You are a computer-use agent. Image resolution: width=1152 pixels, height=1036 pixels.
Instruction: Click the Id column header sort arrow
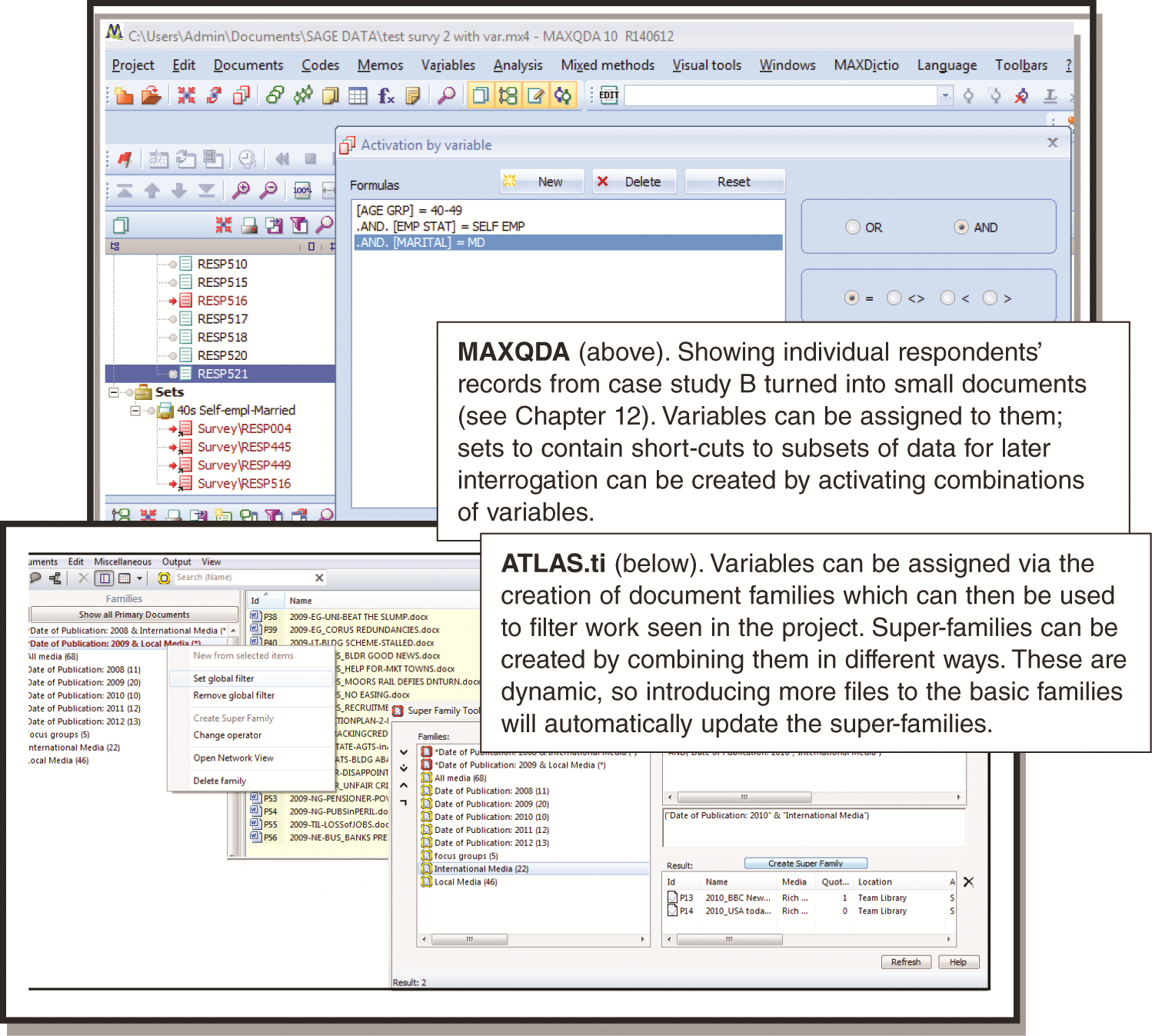pyautogui.click(x=266, y=595)
